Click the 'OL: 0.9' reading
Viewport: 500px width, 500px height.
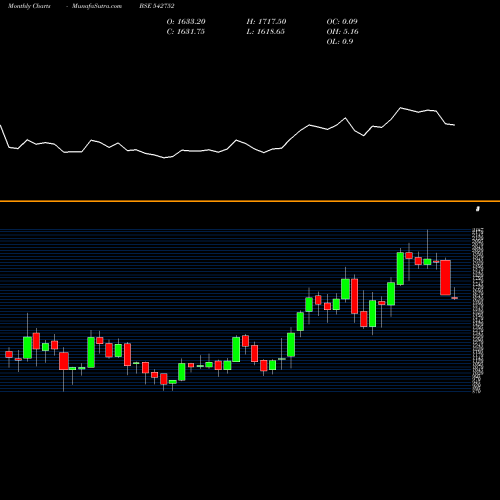point(340,42)
